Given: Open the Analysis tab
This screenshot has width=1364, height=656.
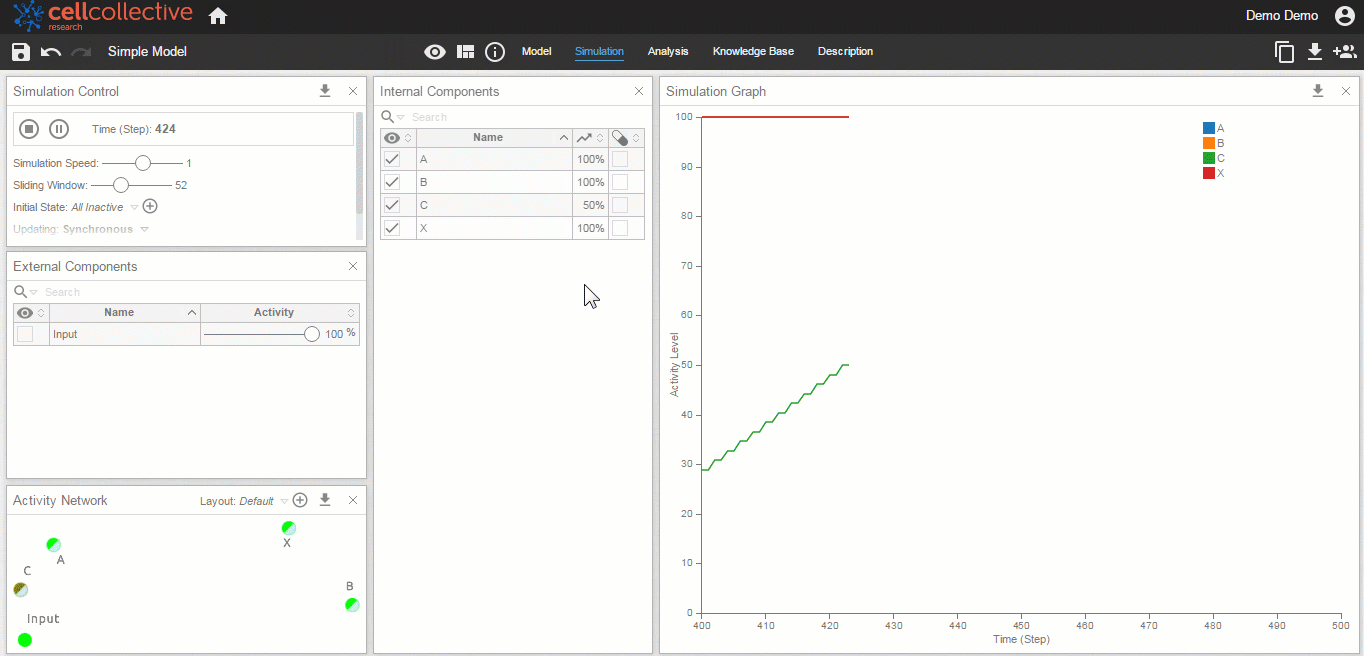Looking at the screenshot, I should tap(668, 51).
